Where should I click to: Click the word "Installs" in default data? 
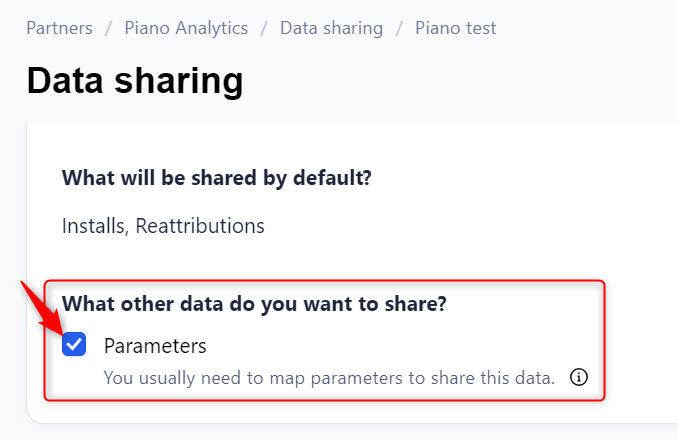[x=92, y=226]
